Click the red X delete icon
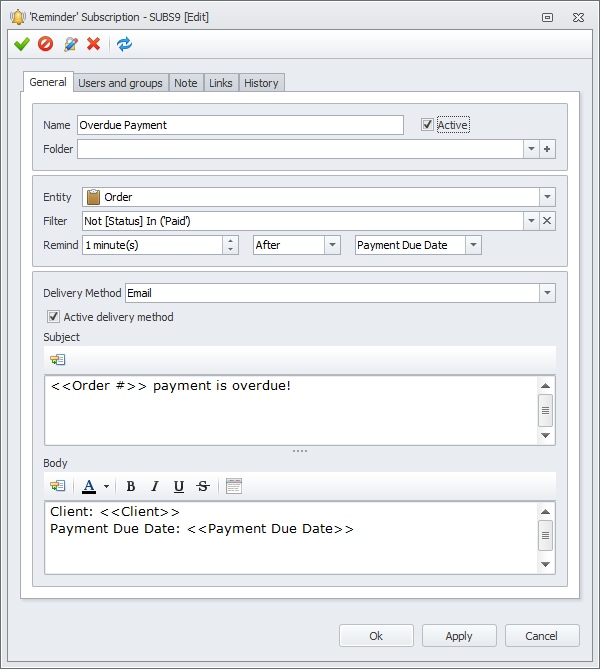600x669 pixels. [x=93, y=44]
